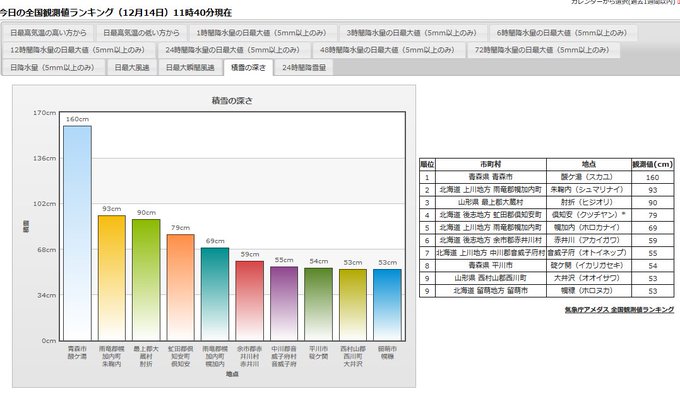Select the 12時間降水量の日最大値 tab
680x396 pixels.
pyautogui.click(x=78, y=50)
